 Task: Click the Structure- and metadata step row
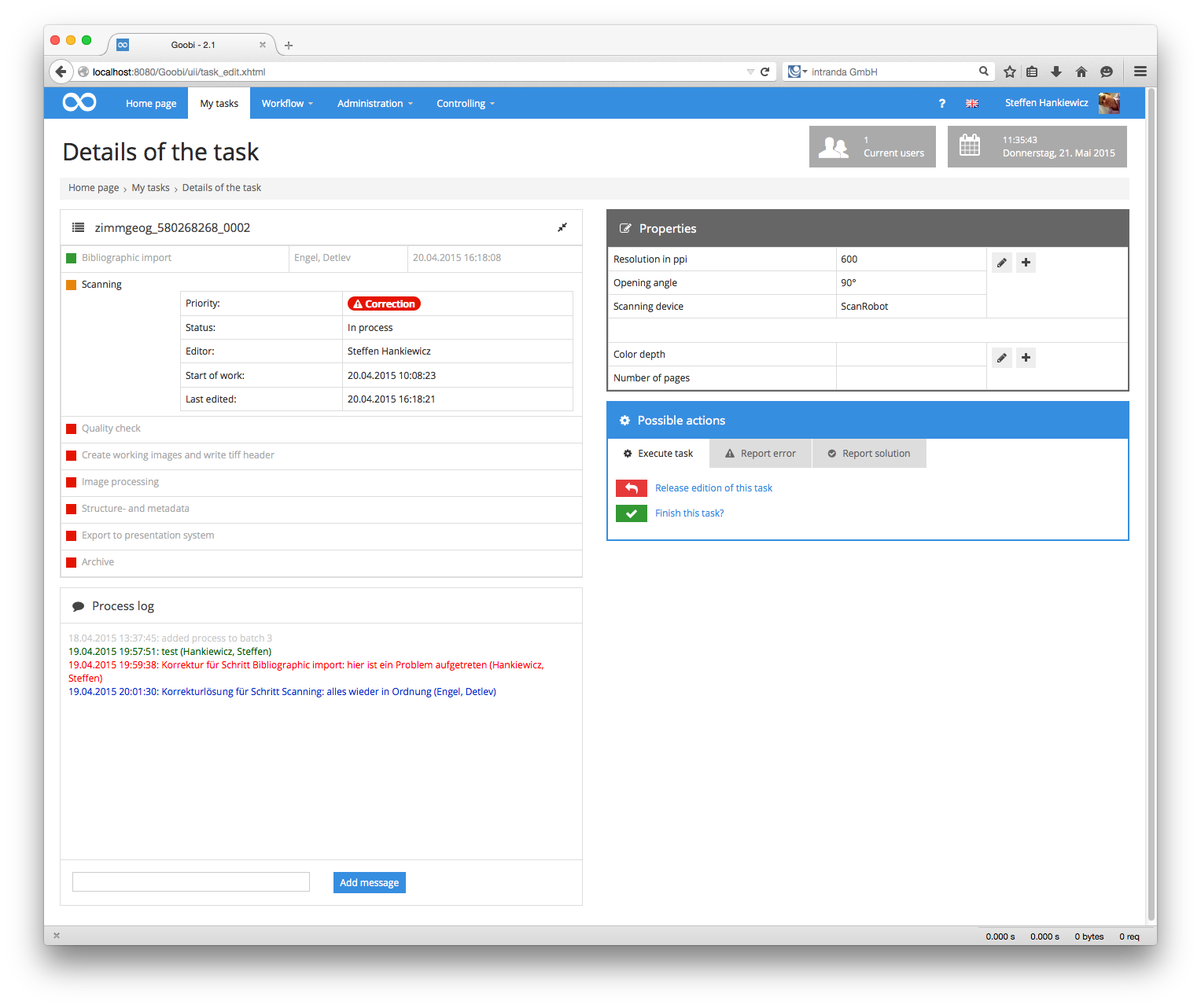tap(321, 509)
